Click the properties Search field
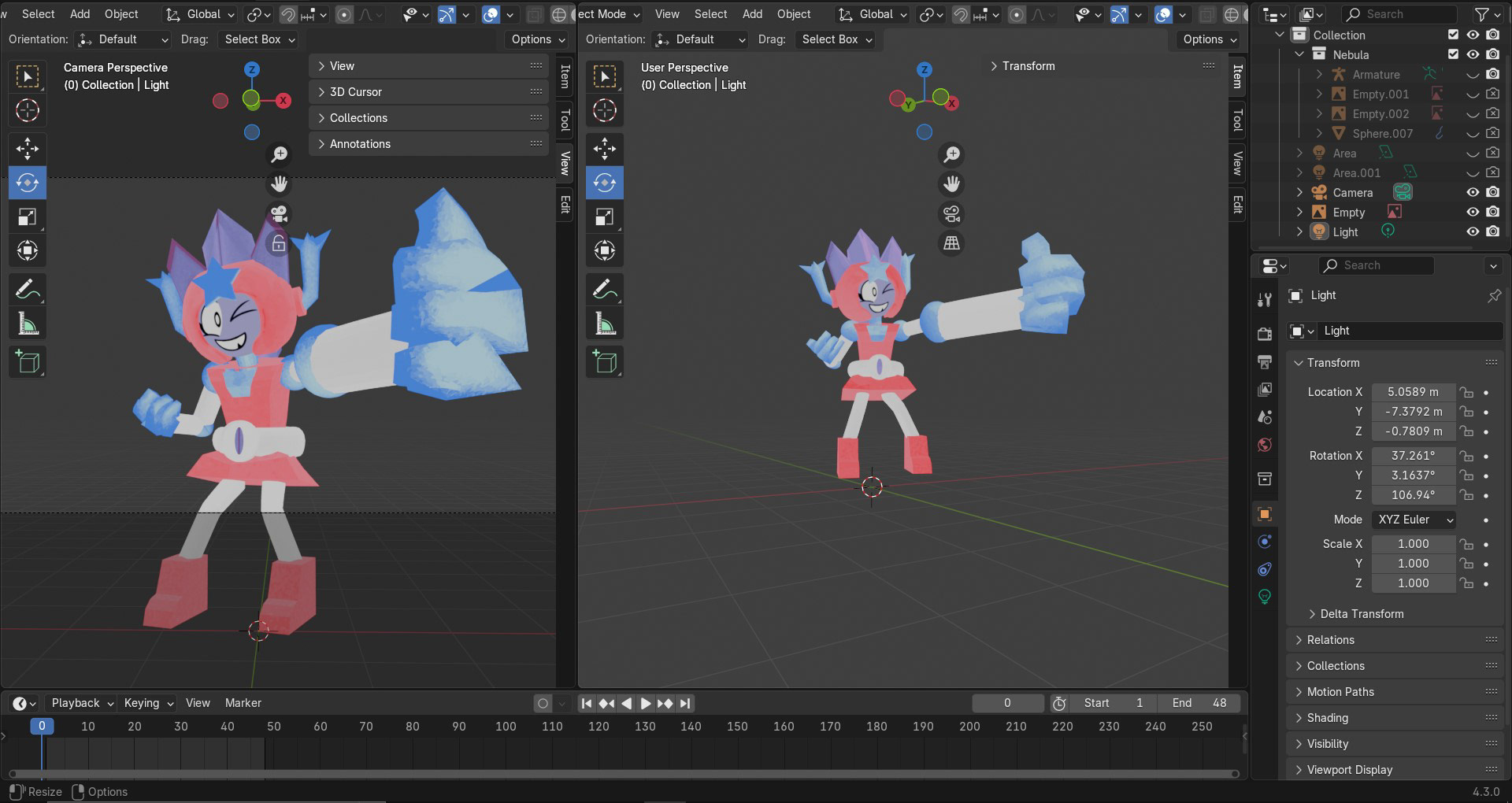 tap(1376, 265)
